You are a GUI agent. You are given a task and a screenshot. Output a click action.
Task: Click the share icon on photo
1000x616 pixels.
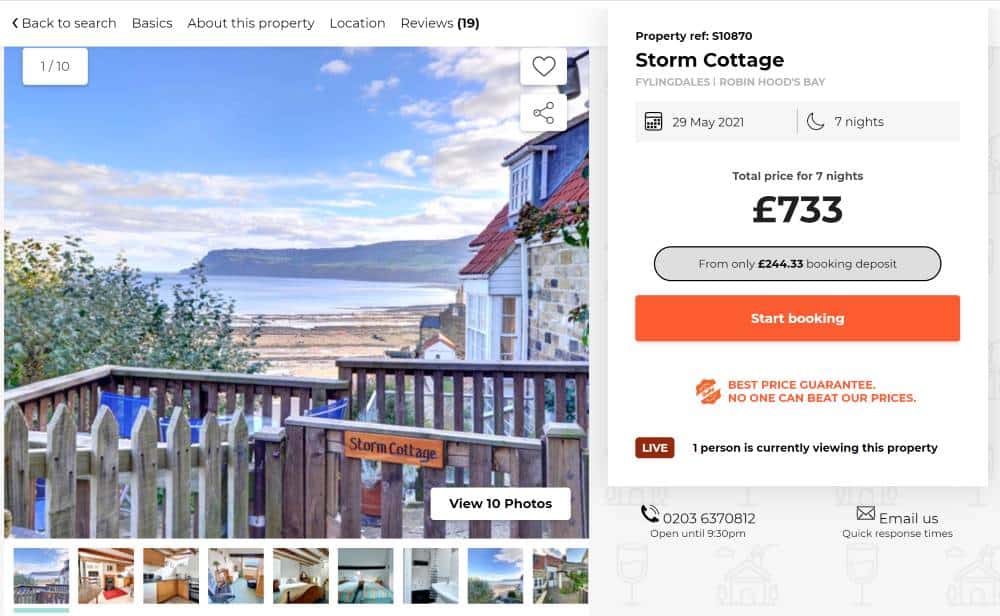pos(543,113)
